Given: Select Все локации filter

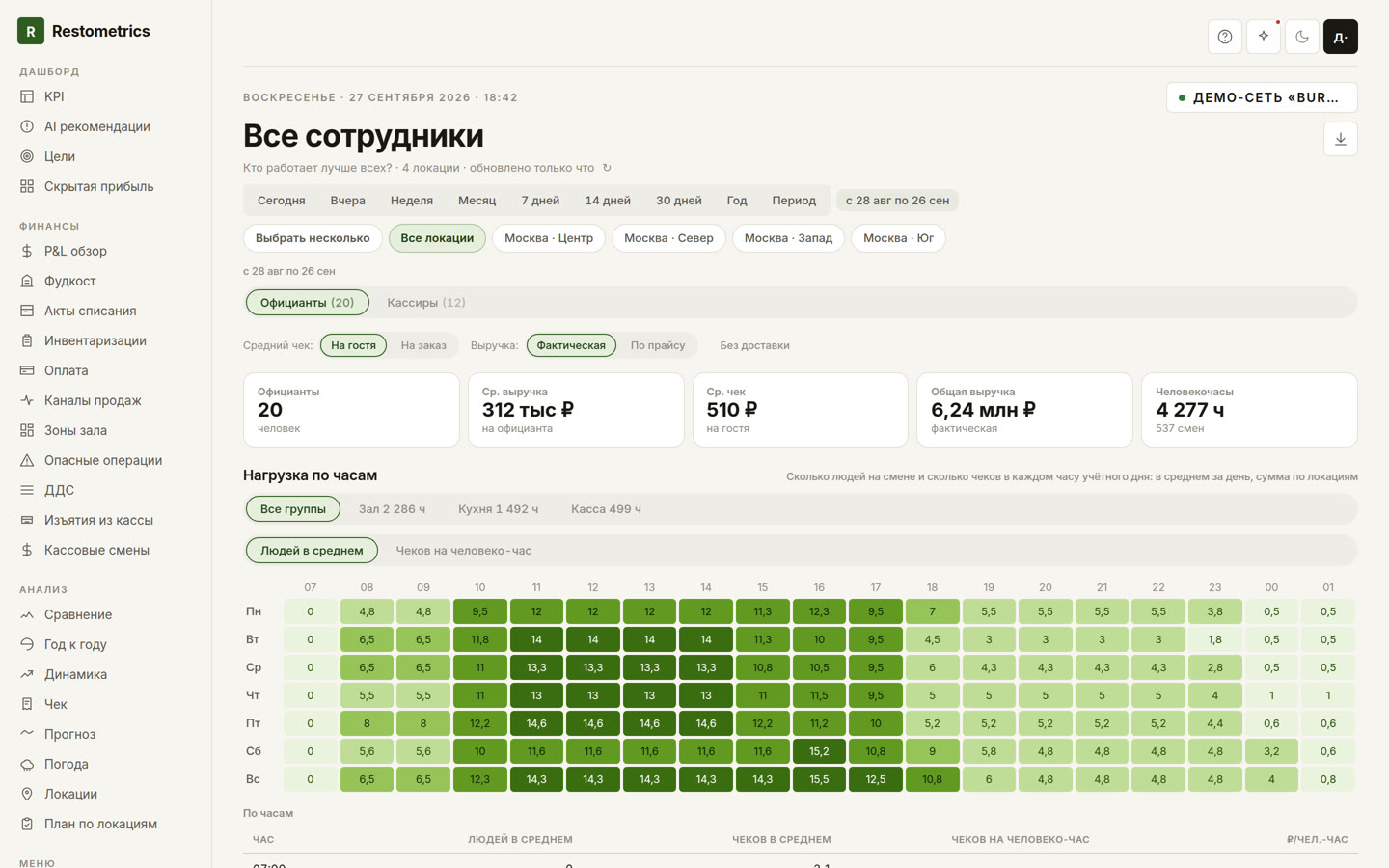Looking at the screenshot, I should pyautogui.click(x=437, y=238).
